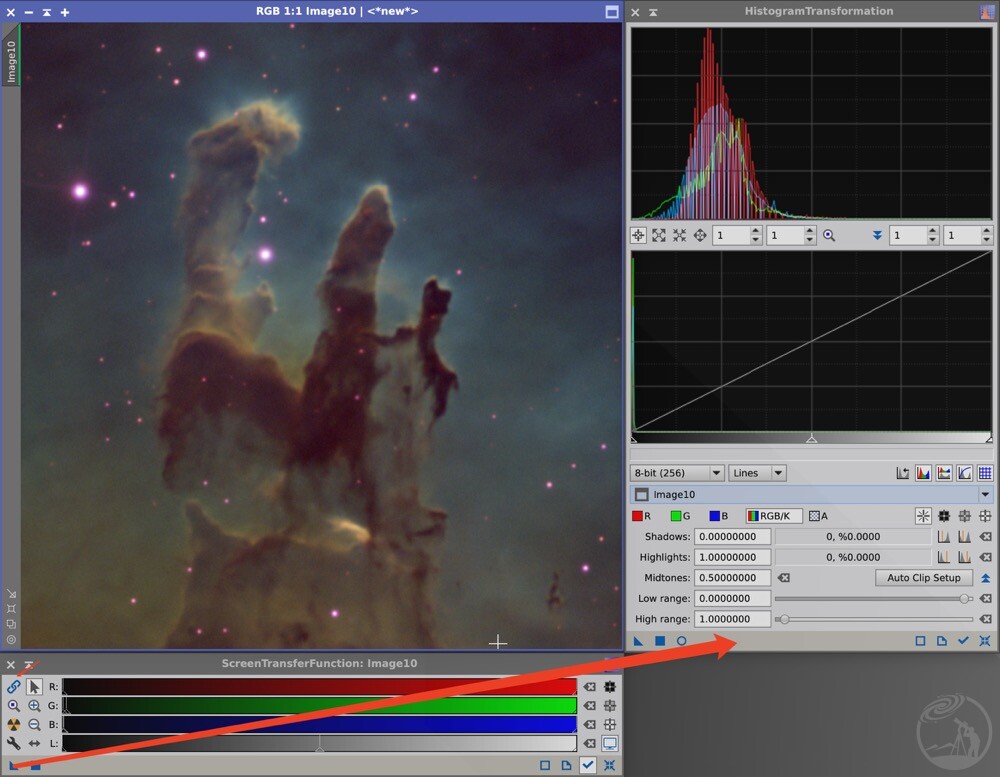1000x777 pixels.
Task: Reset the R channel screen transfer function
Action: click(590, 687)
